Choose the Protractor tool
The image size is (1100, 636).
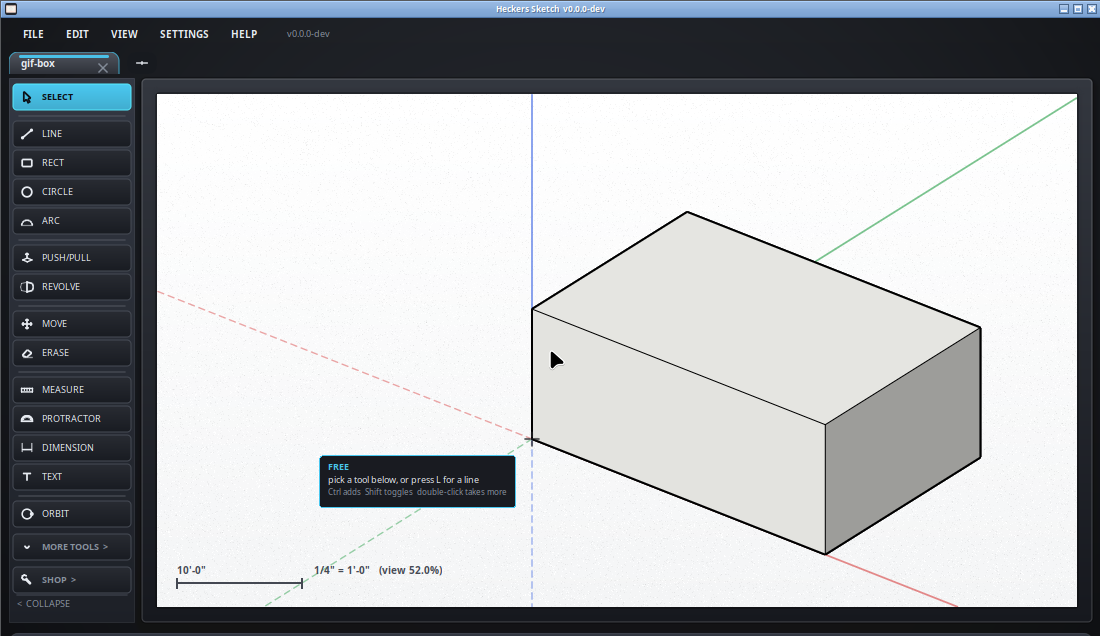click(72, 419)
